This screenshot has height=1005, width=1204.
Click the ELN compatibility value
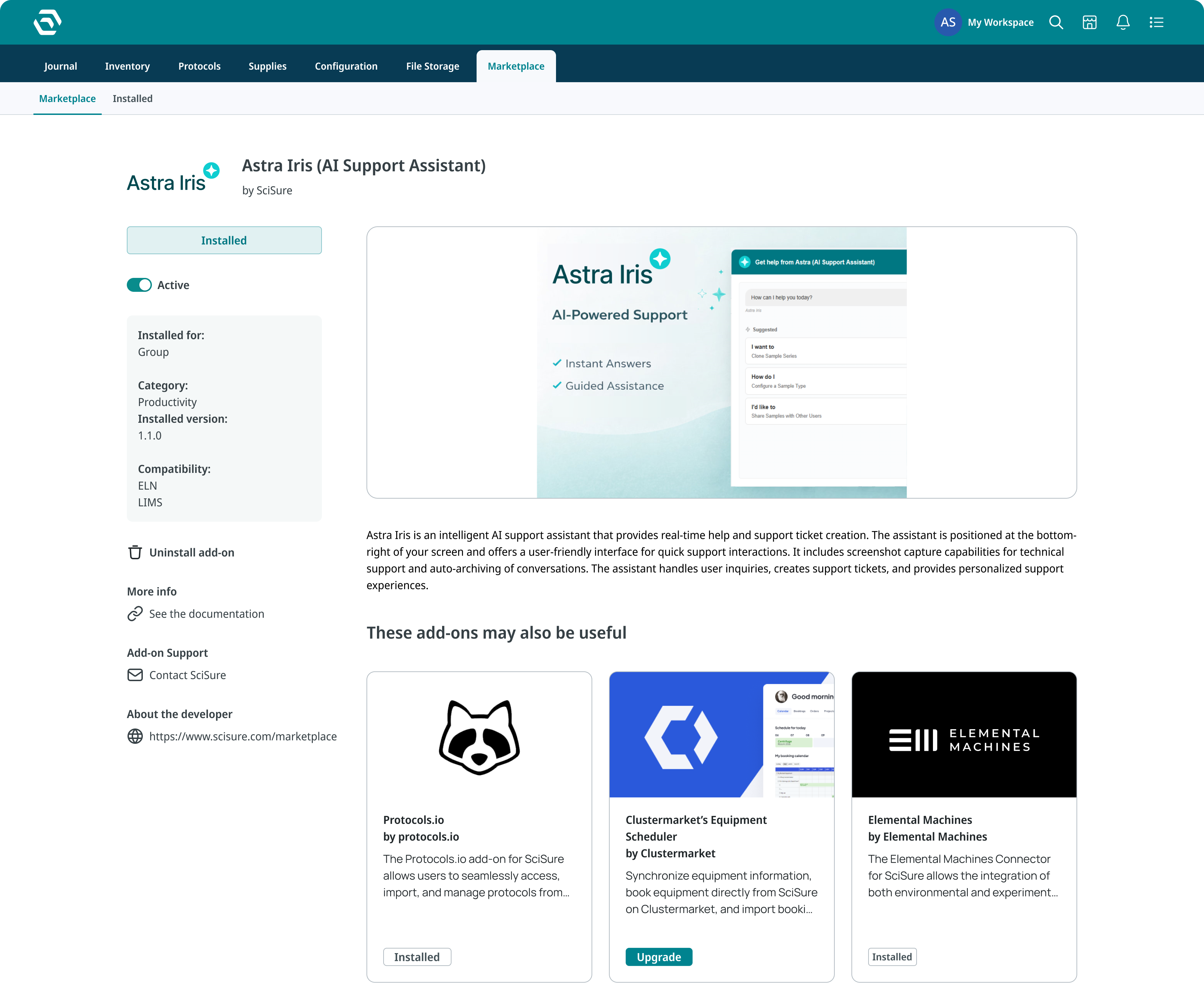(x=147, y=485)
